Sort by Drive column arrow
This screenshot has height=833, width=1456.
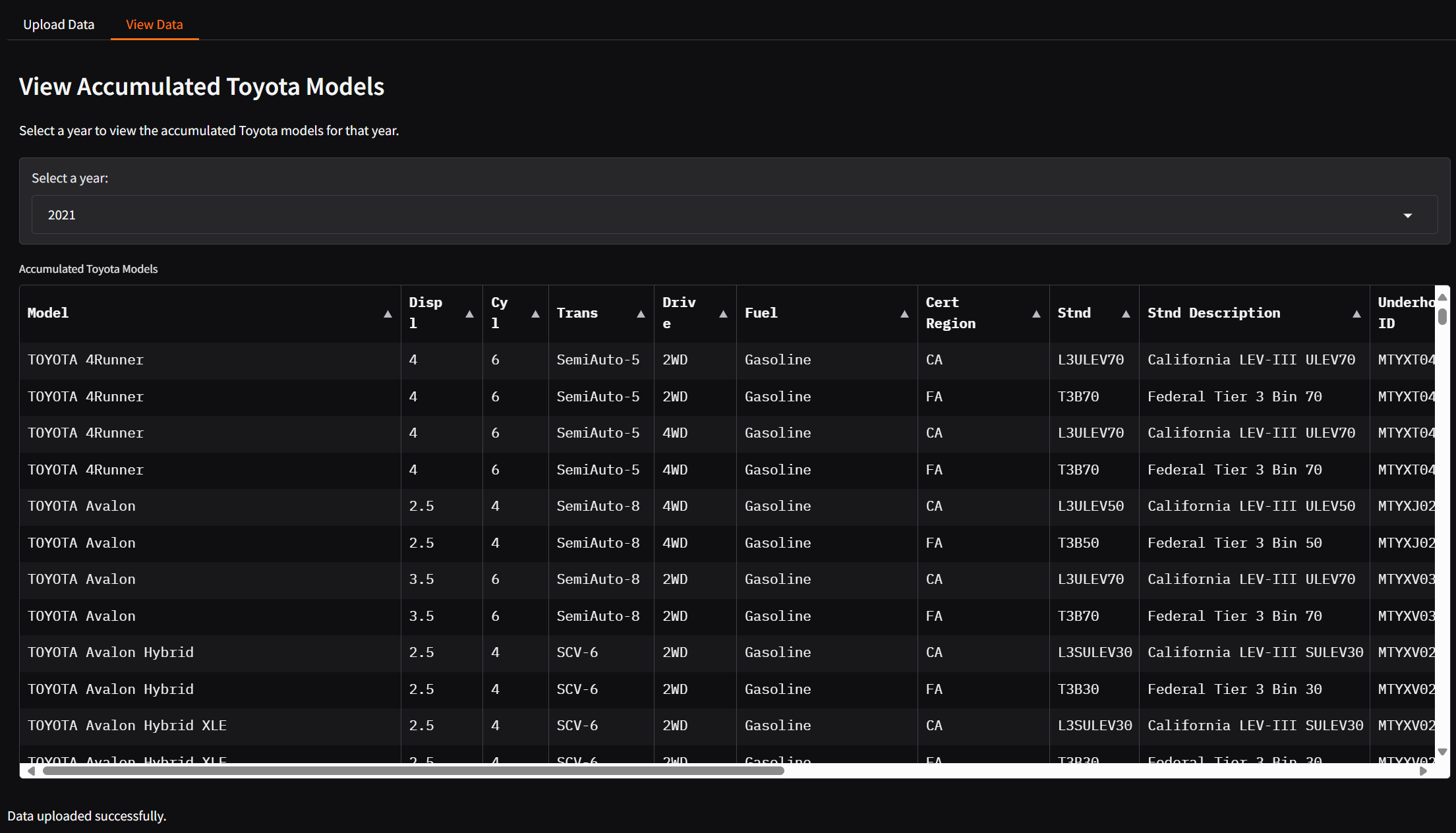click(x=723, y=314)
